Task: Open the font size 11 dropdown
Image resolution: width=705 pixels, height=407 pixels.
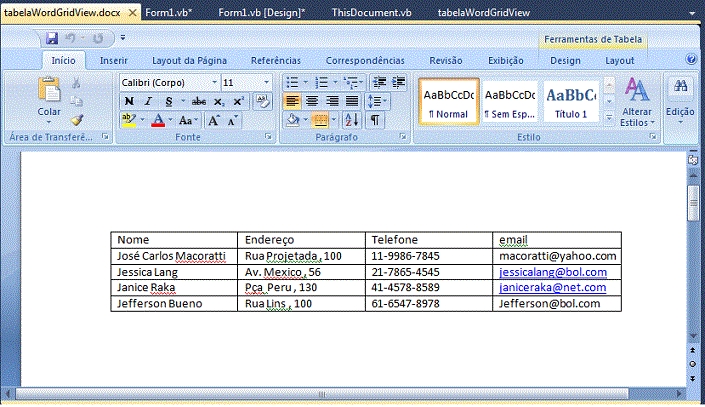Action: tap(267, 82)
